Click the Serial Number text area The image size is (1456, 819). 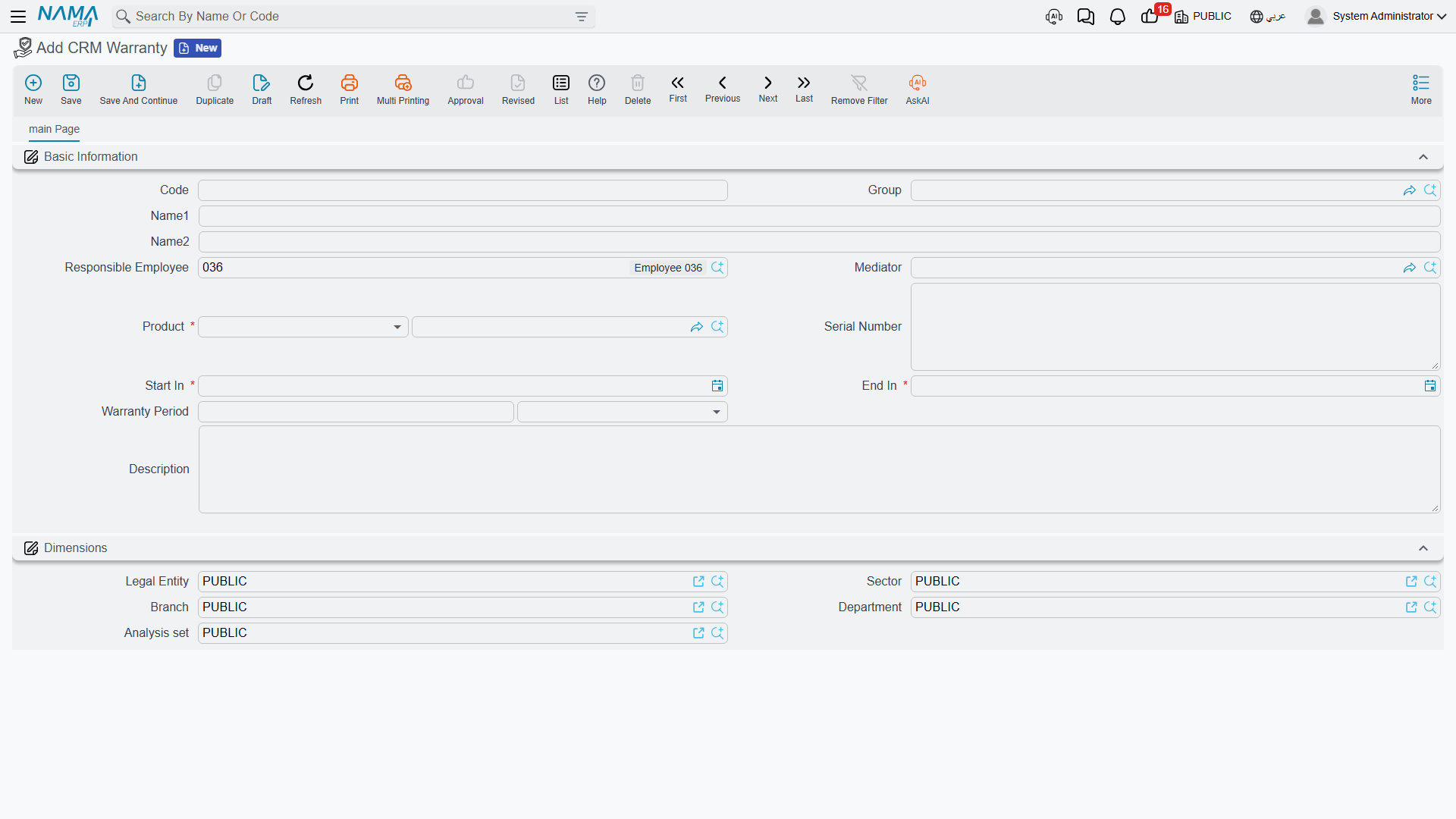(x=1175, y=327)
